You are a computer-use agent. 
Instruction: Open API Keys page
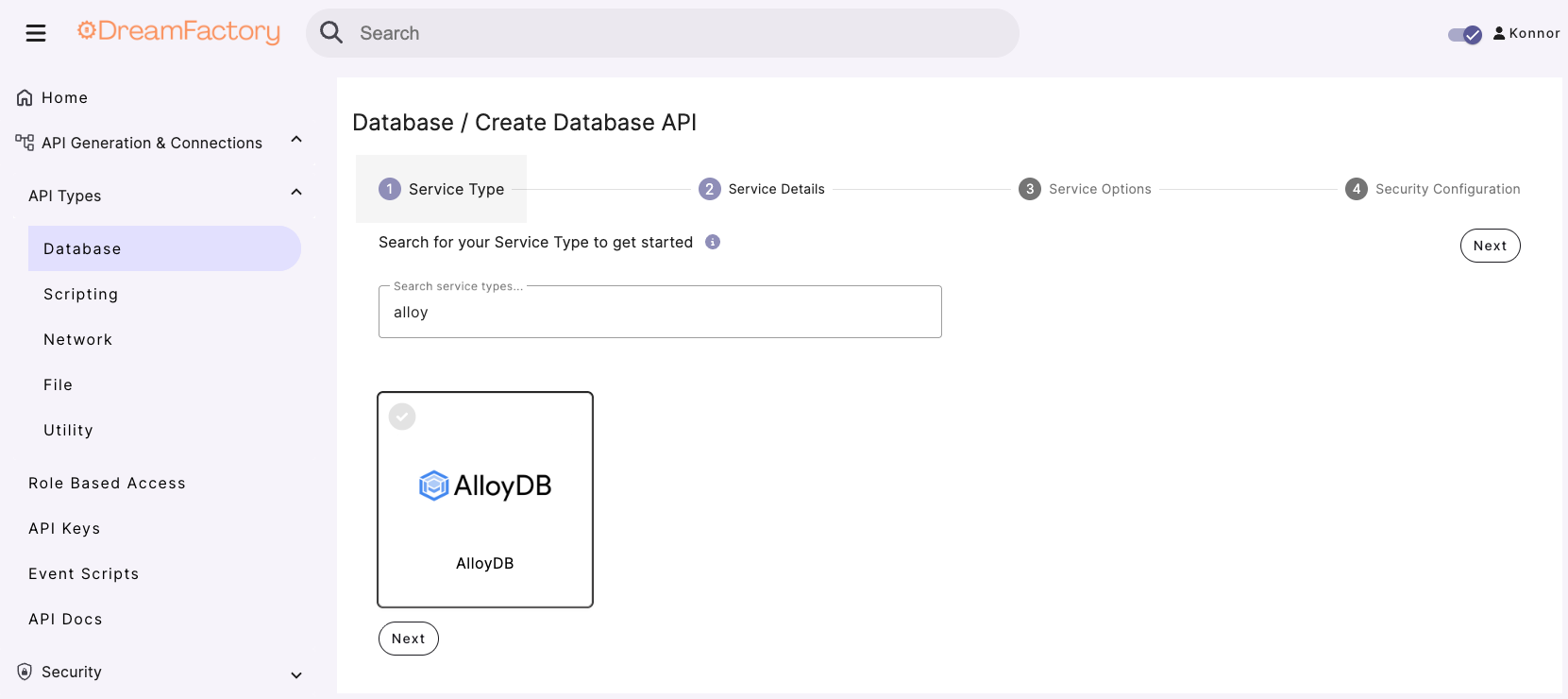pyautogui.click(x=64, y=528)
